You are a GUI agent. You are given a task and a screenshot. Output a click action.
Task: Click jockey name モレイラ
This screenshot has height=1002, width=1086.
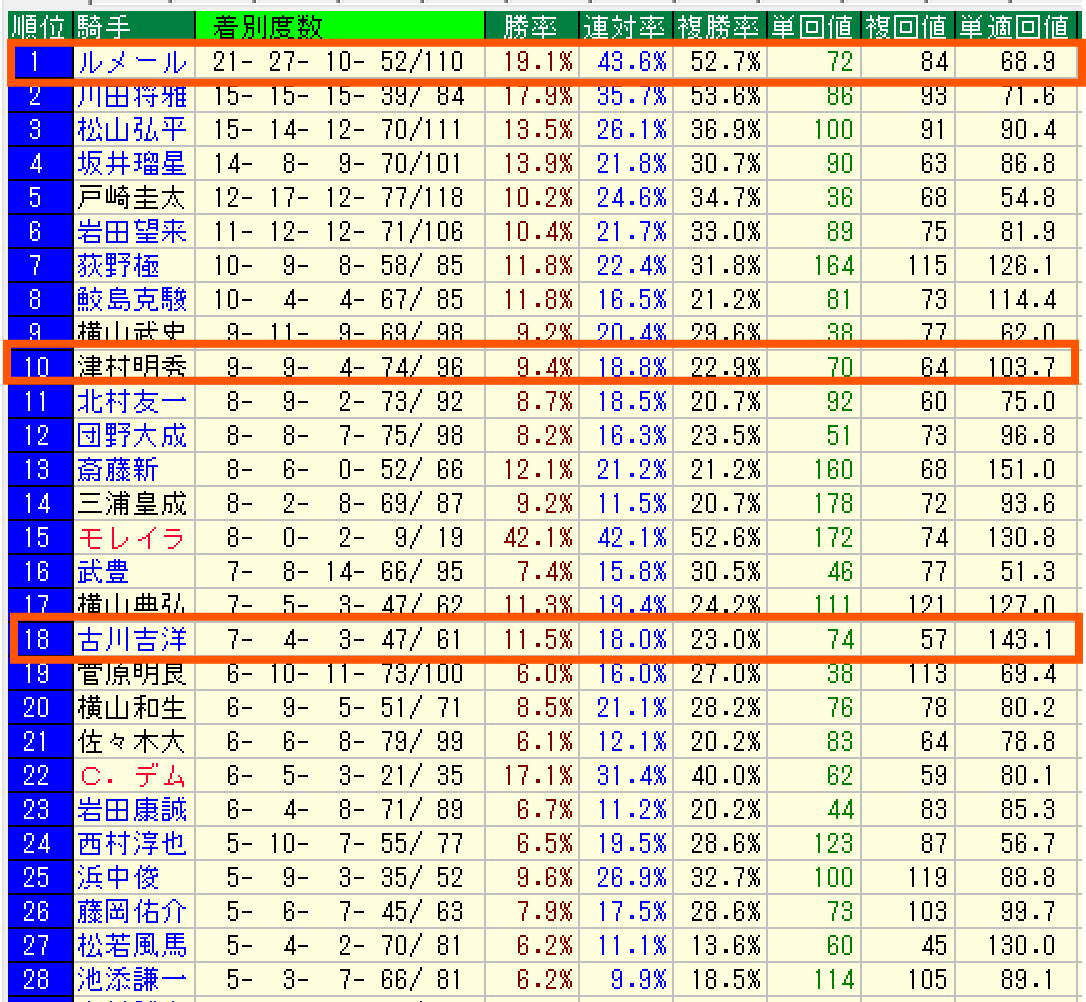(x=132, y=538)
